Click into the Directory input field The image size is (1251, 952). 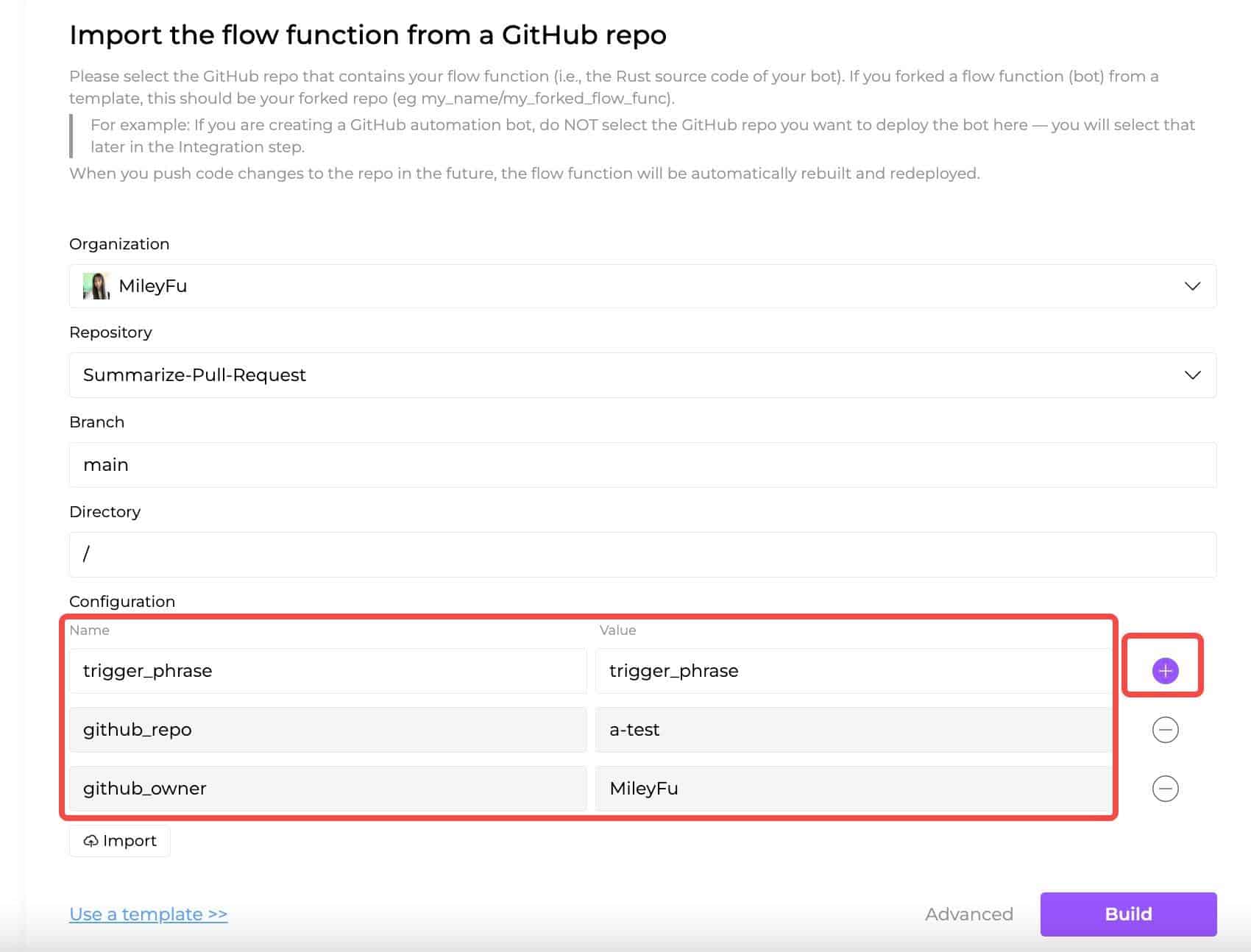[x=642, y=554]
